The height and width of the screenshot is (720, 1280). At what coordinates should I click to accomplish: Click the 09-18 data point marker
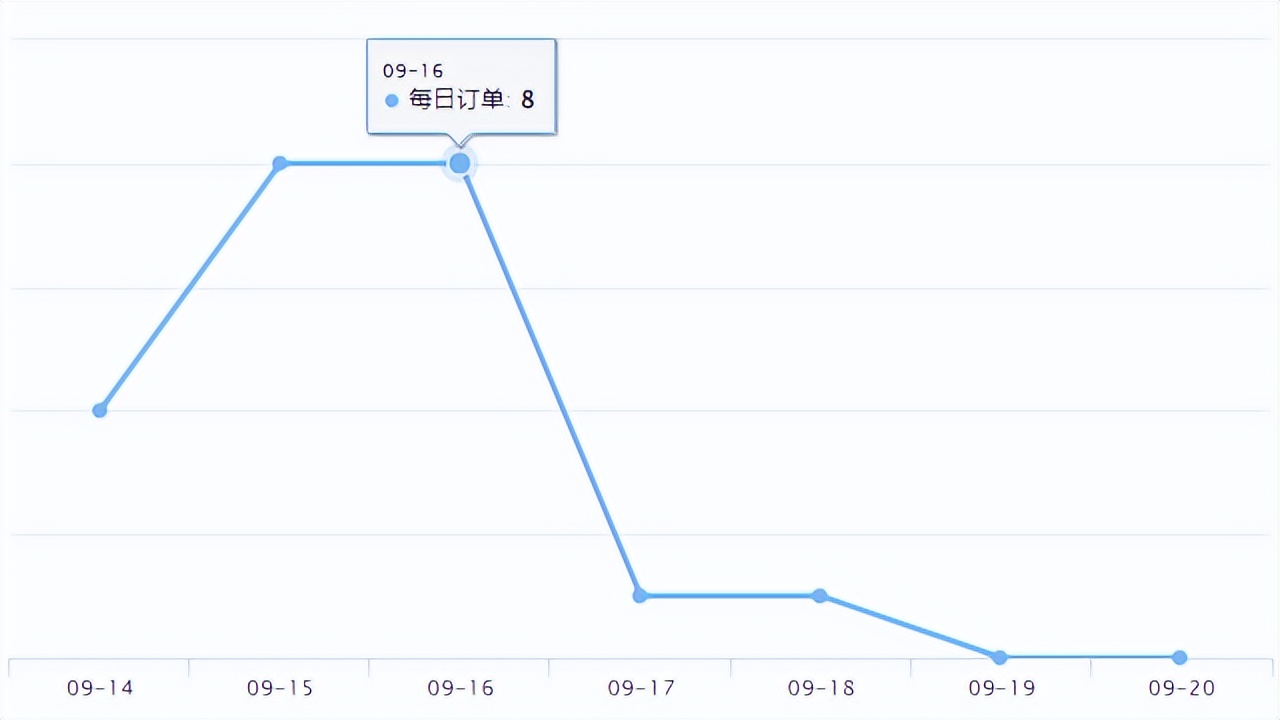[820, 596]
